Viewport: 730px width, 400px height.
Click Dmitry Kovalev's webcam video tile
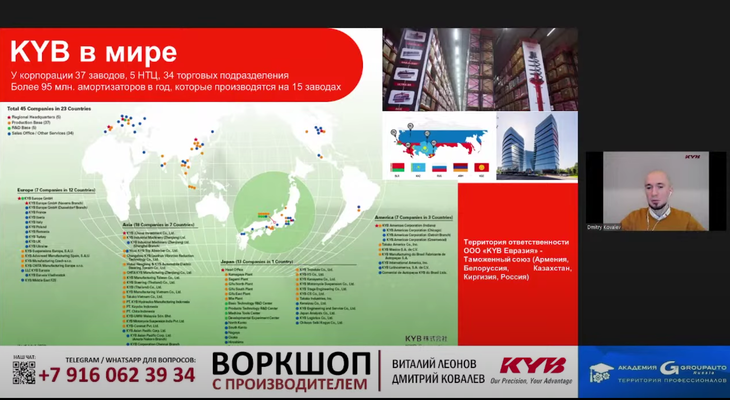pos(656,191)
